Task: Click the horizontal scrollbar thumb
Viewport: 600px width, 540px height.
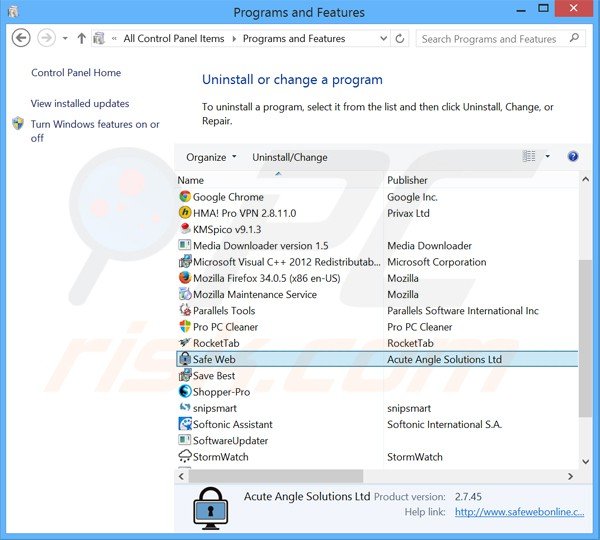Action: [276, 476]
